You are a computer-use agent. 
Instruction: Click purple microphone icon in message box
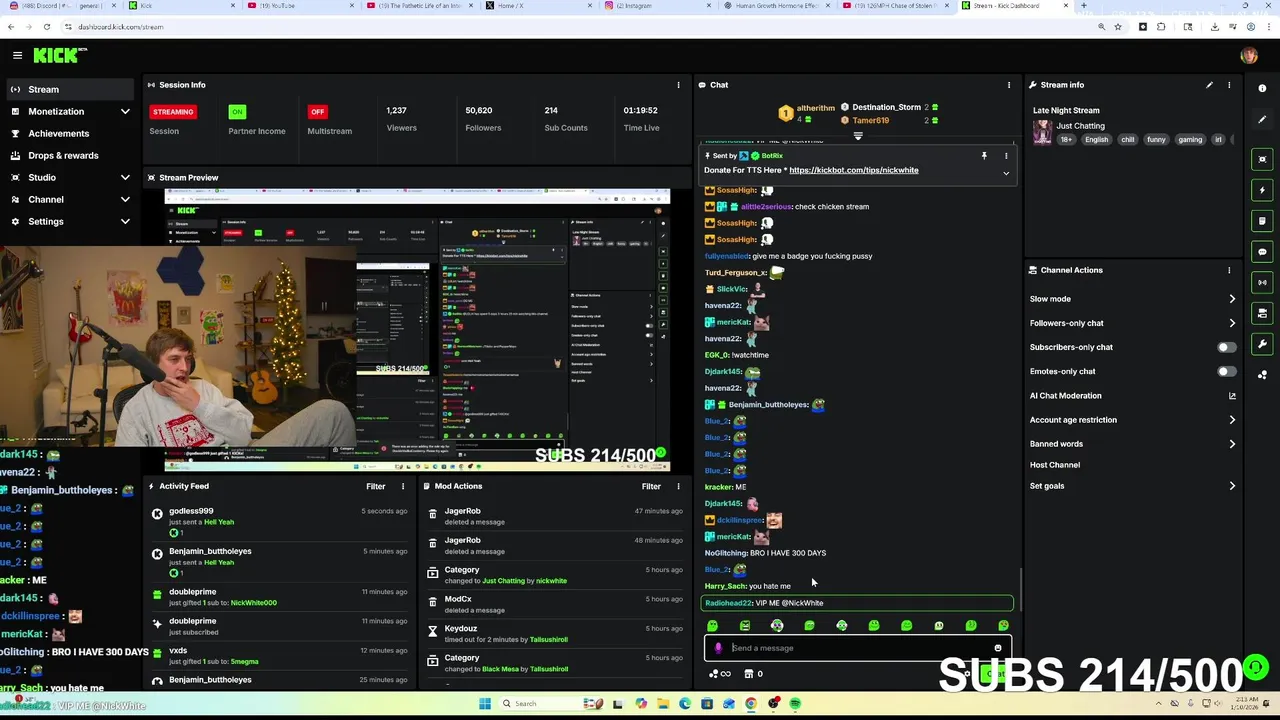718,648
